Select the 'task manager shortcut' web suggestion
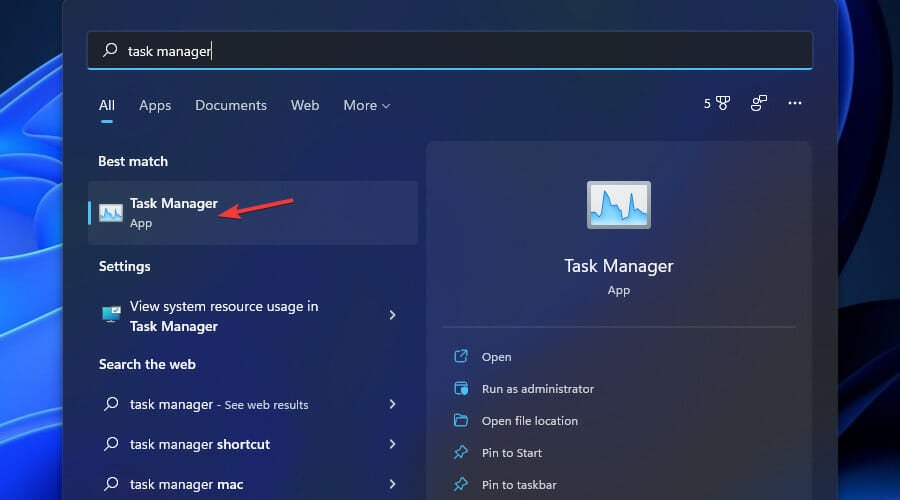Viewport: 900px width, 500px height. point(253,444)
